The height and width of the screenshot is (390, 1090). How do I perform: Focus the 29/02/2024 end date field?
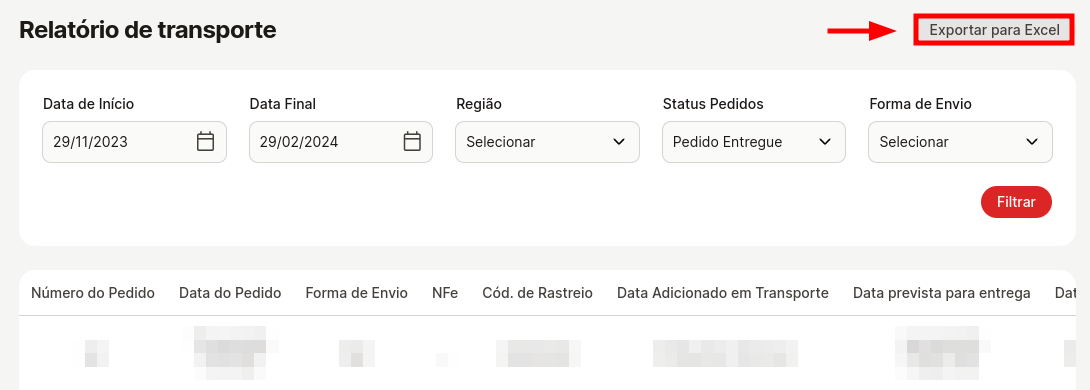(341, 143)
